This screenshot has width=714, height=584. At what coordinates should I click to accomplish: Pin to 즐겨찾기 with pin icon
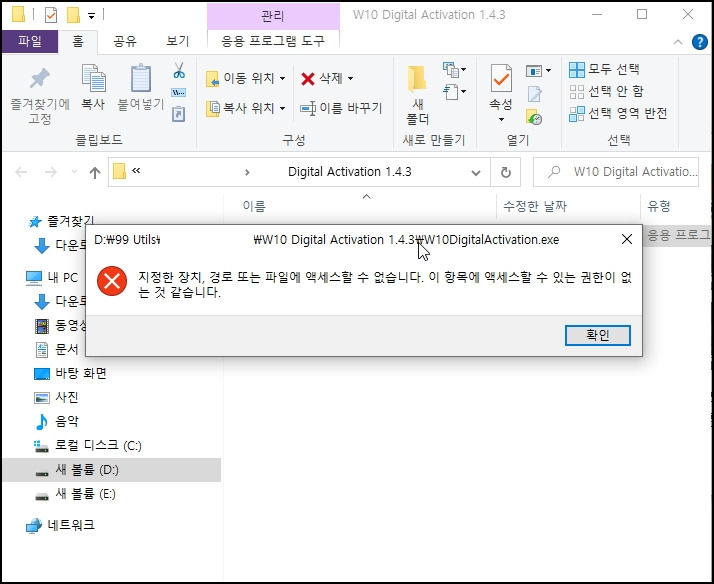point(40,96)
